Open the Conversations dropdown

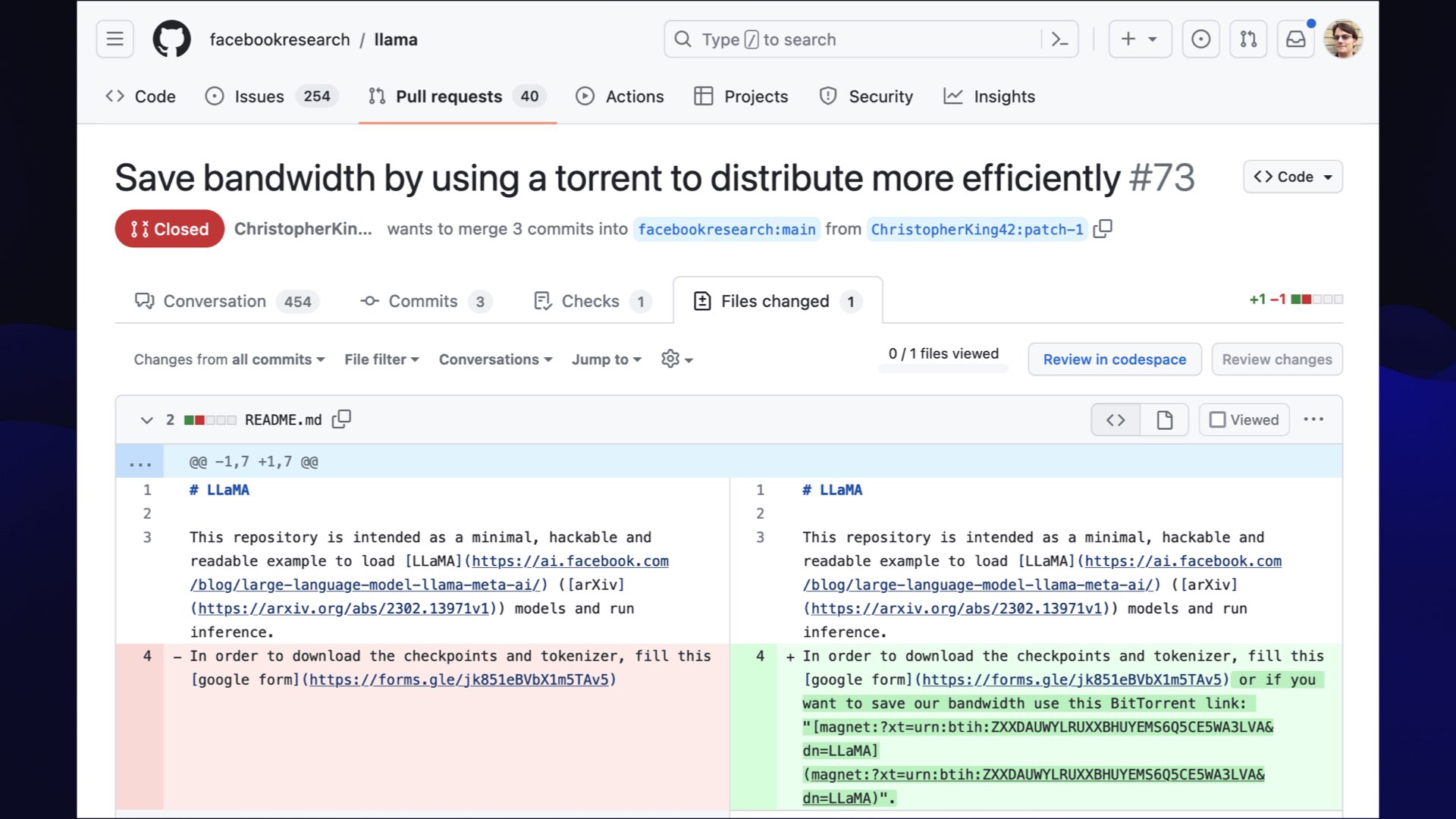[x=495, y=359]
